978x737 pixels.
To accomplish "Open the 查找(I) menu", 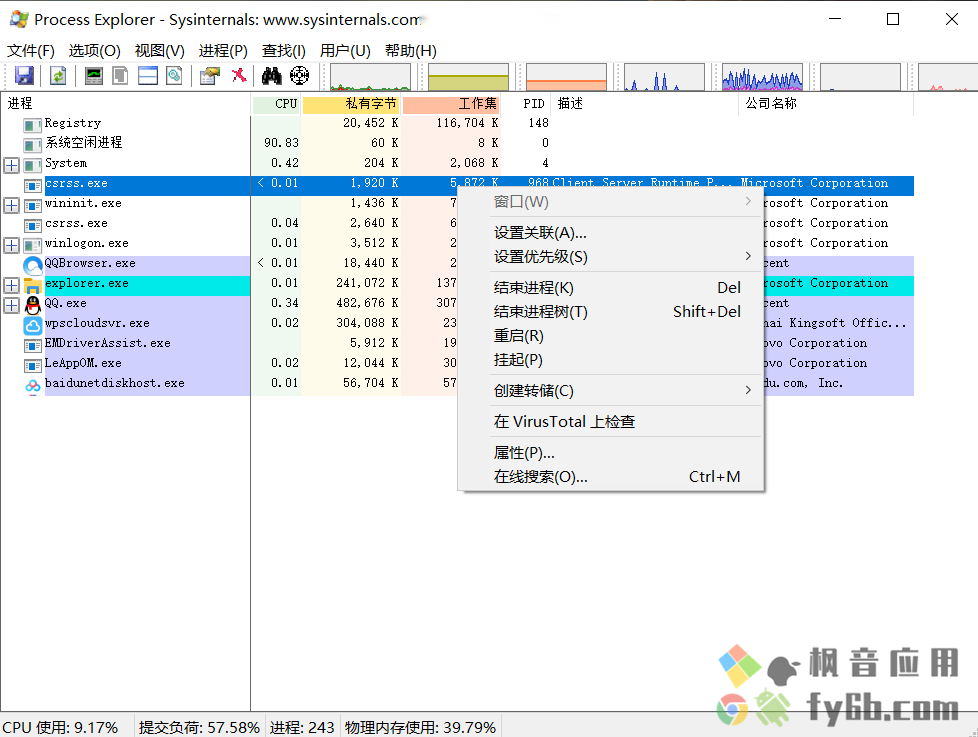I will coord(284,51).
